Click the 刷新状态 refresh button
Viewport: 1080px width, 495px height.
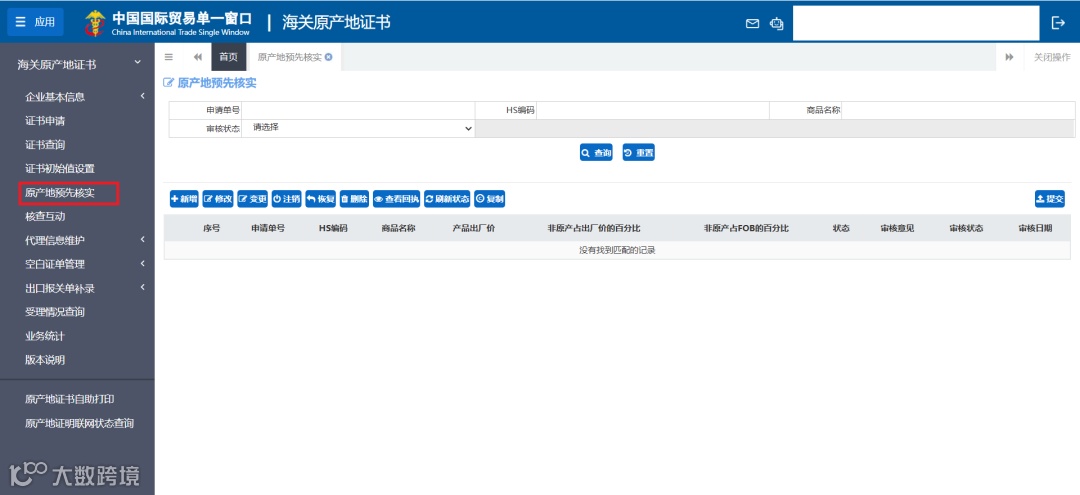pyautogui.click(x=448, y=199)
